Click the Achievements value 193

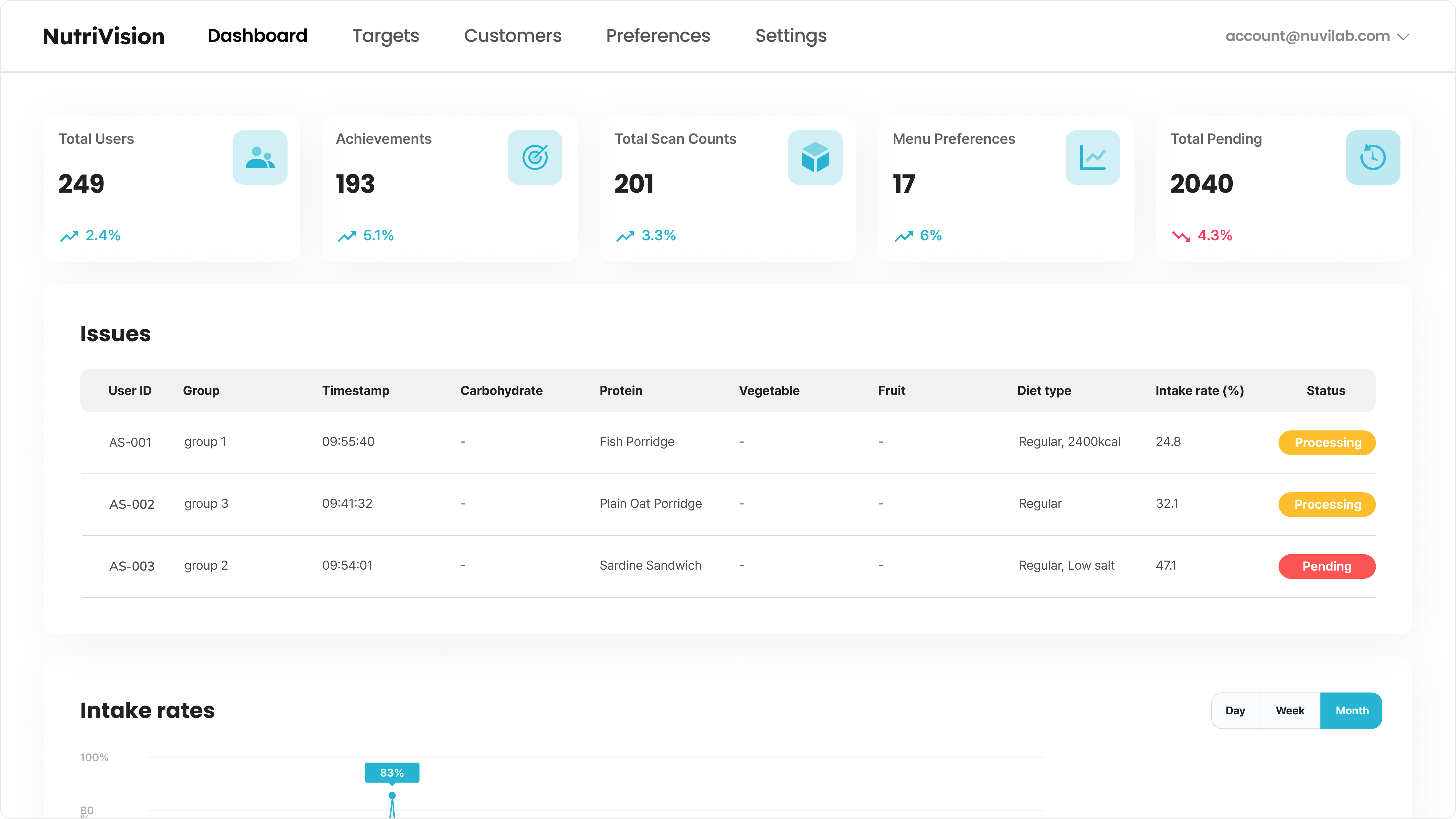356,184
